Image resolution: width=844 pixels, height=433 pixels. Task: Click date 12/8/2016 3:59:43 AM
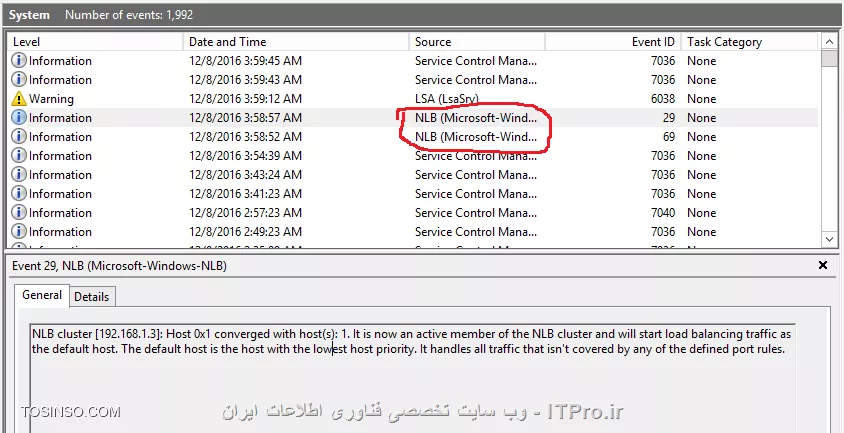[245, 80]
